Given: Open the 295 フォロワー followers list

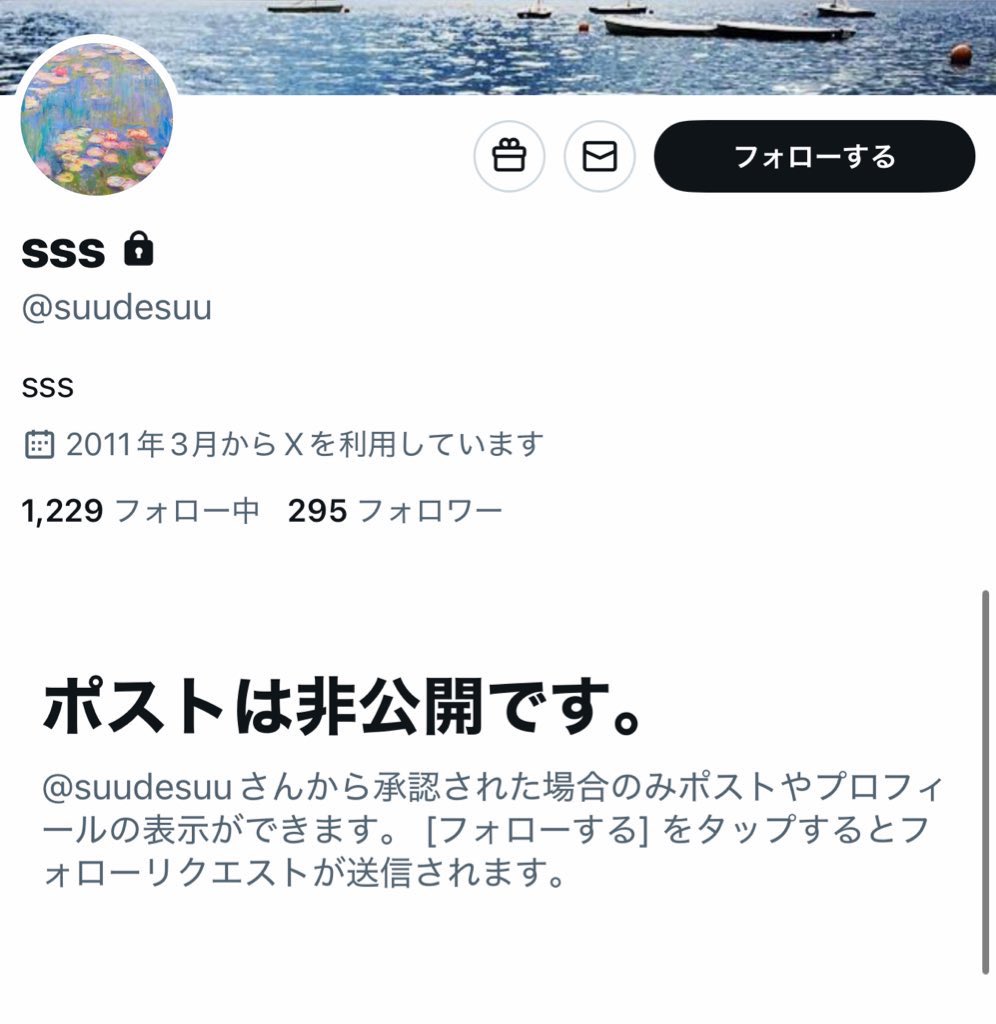Looking at the screenshot, I should coord(395,511).
